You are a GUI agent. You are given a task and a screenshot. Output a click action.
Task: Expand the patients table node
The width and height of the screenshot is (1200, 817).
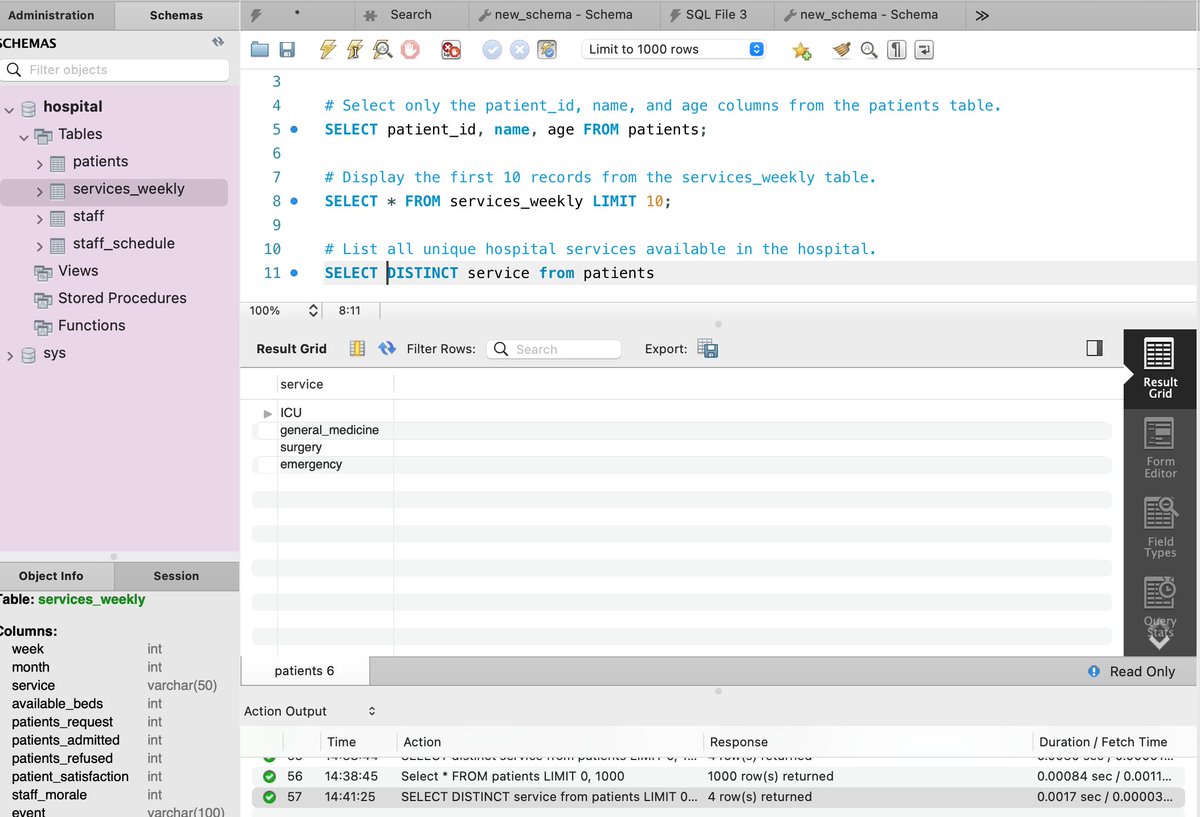coord(39,163)
